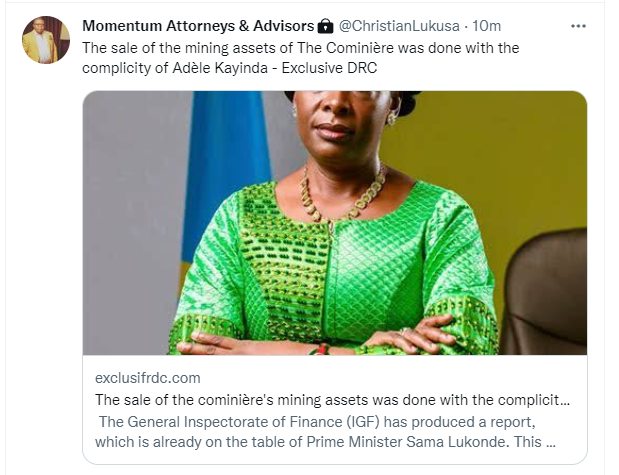Click the truncated ellipsis ending the card headline
Screen dimensions: 619x475
click(x=566, y=399)
